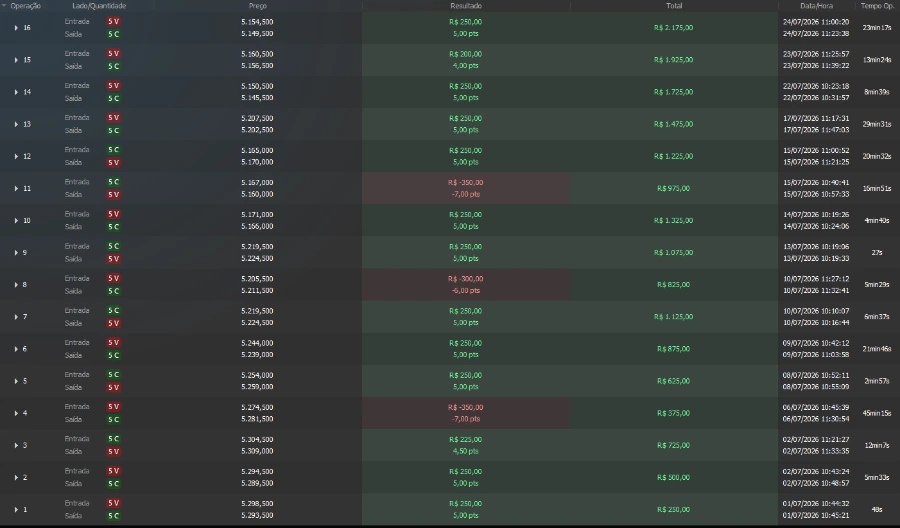Expand operation 15 row details
The image size is (900, 528).
16,60
